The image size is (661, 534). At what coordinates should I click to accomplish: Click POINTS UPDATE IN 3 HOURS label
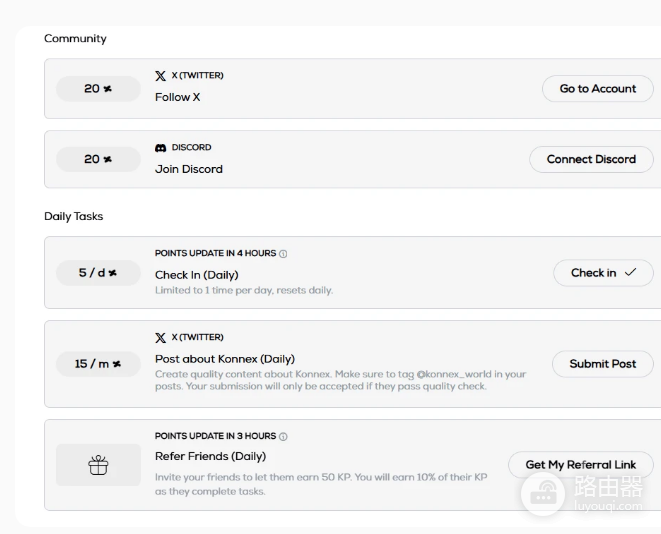(x=215, y=436)
